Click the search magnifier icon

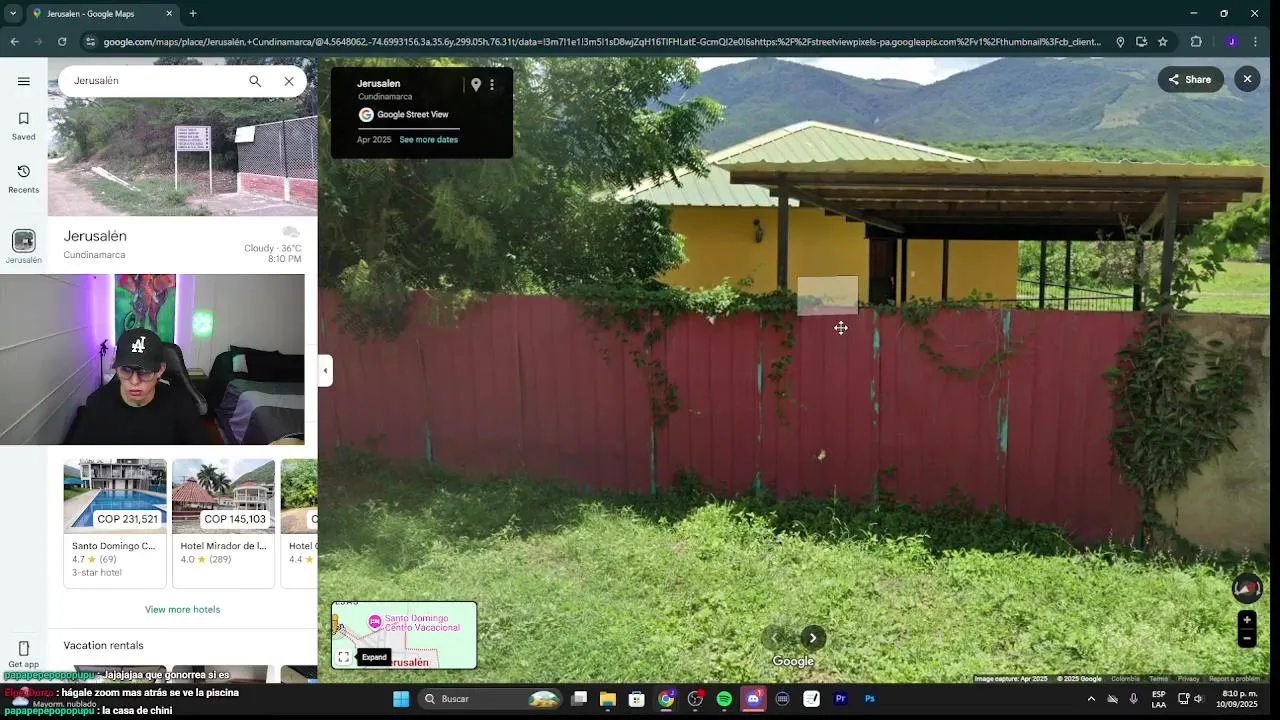(255, 81)
